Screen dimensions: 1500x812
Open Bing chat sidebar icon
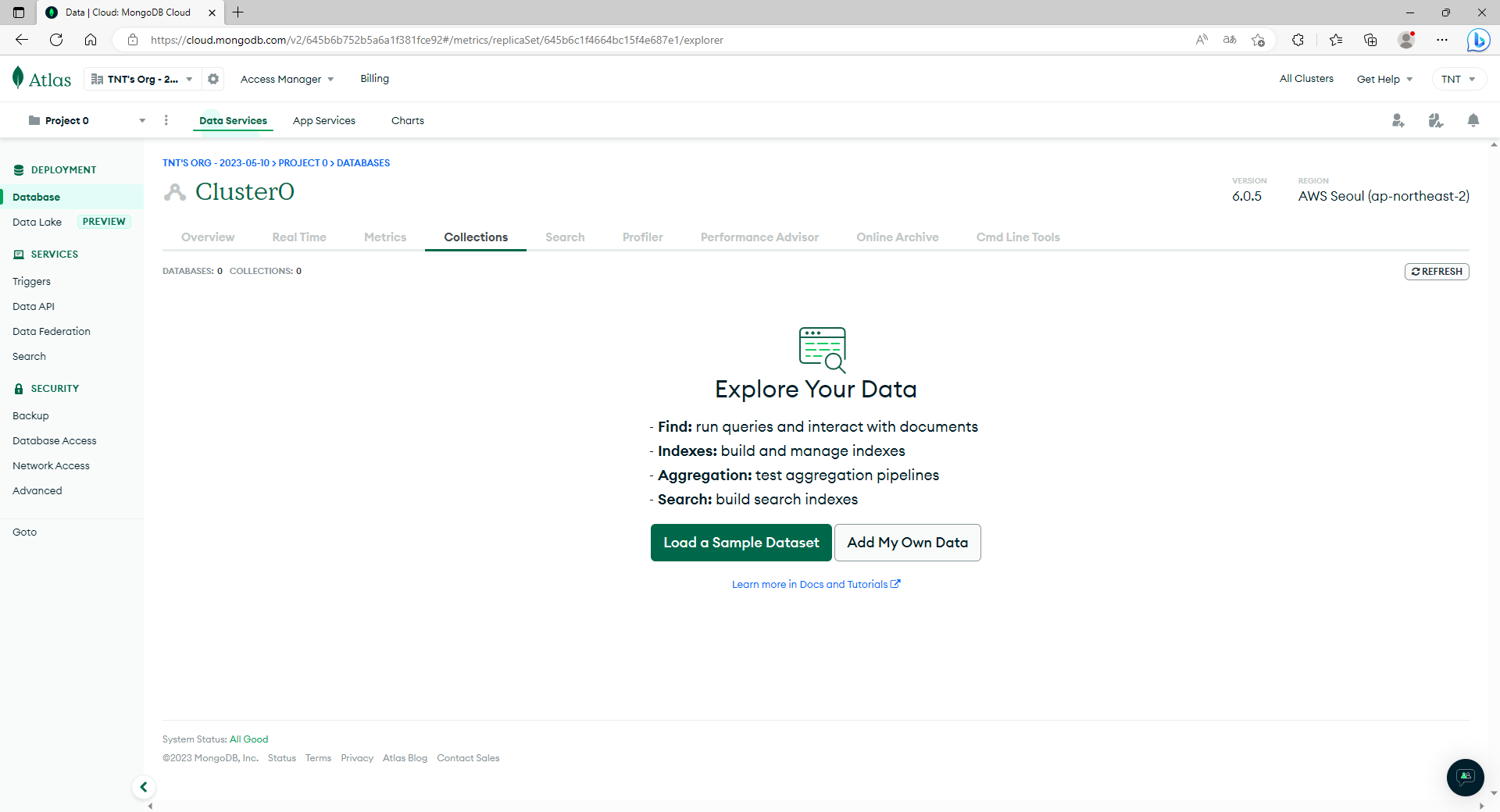click(1478, 40)
